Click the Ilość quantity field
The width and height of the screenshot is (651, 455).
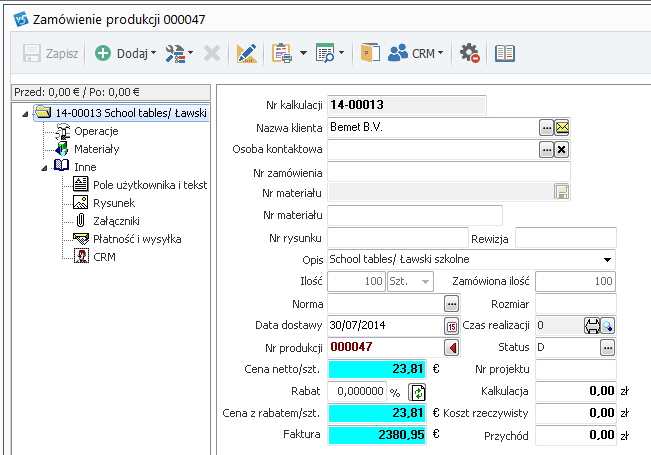tap(356, 281)
